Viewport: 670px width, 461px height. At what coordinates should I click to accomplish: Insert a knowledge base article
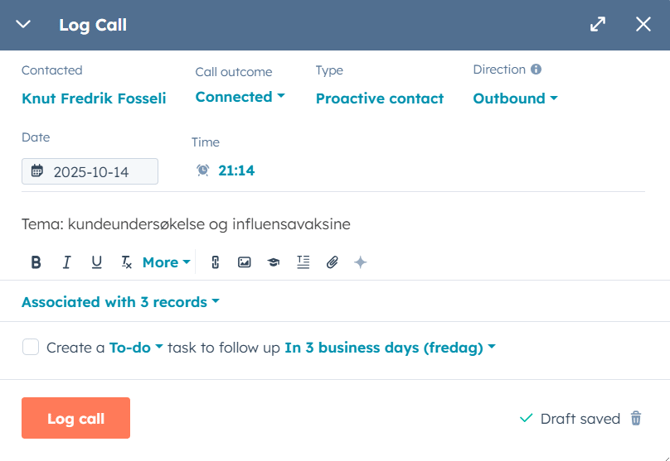pos(273,262)
